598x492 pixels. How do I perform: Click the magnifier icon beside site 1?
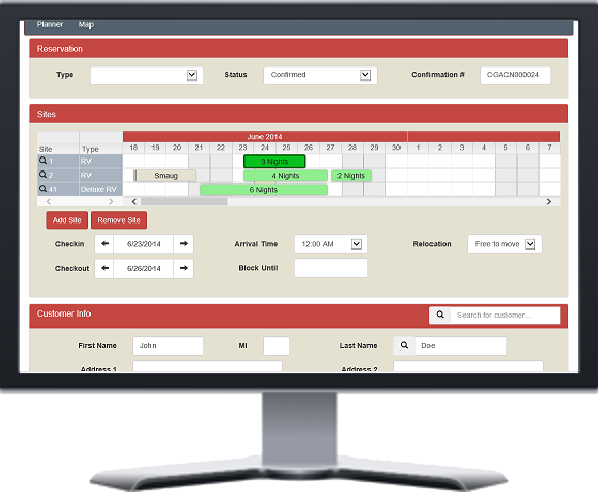[43, 161]
